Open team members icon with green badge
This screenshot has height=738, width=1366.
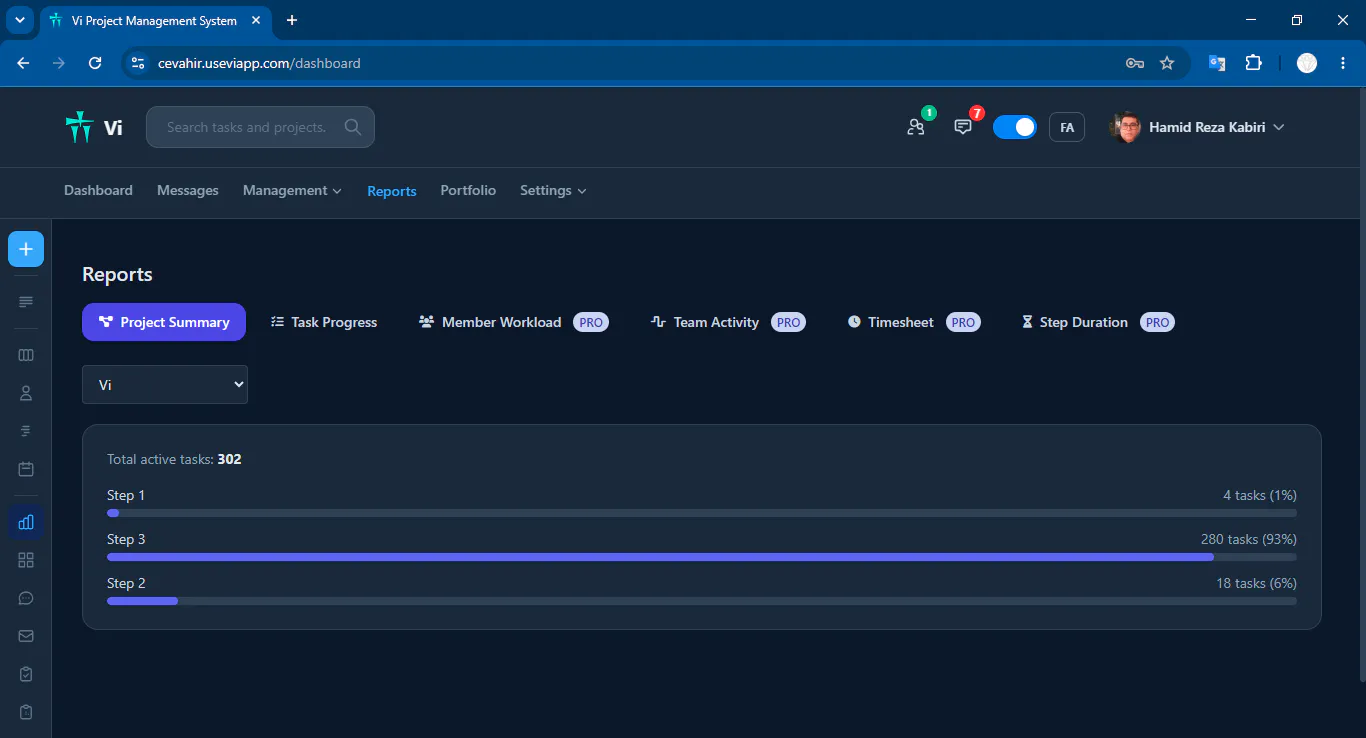coord(916,127)
